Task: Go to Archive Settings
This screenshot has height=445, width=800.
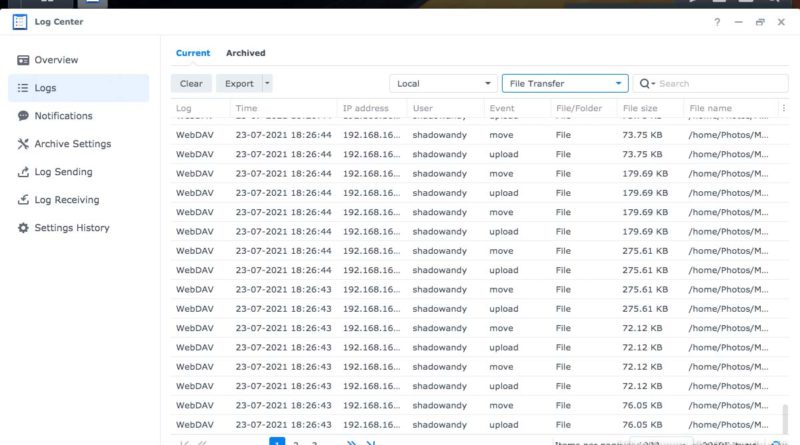Action: click(72, 144)
